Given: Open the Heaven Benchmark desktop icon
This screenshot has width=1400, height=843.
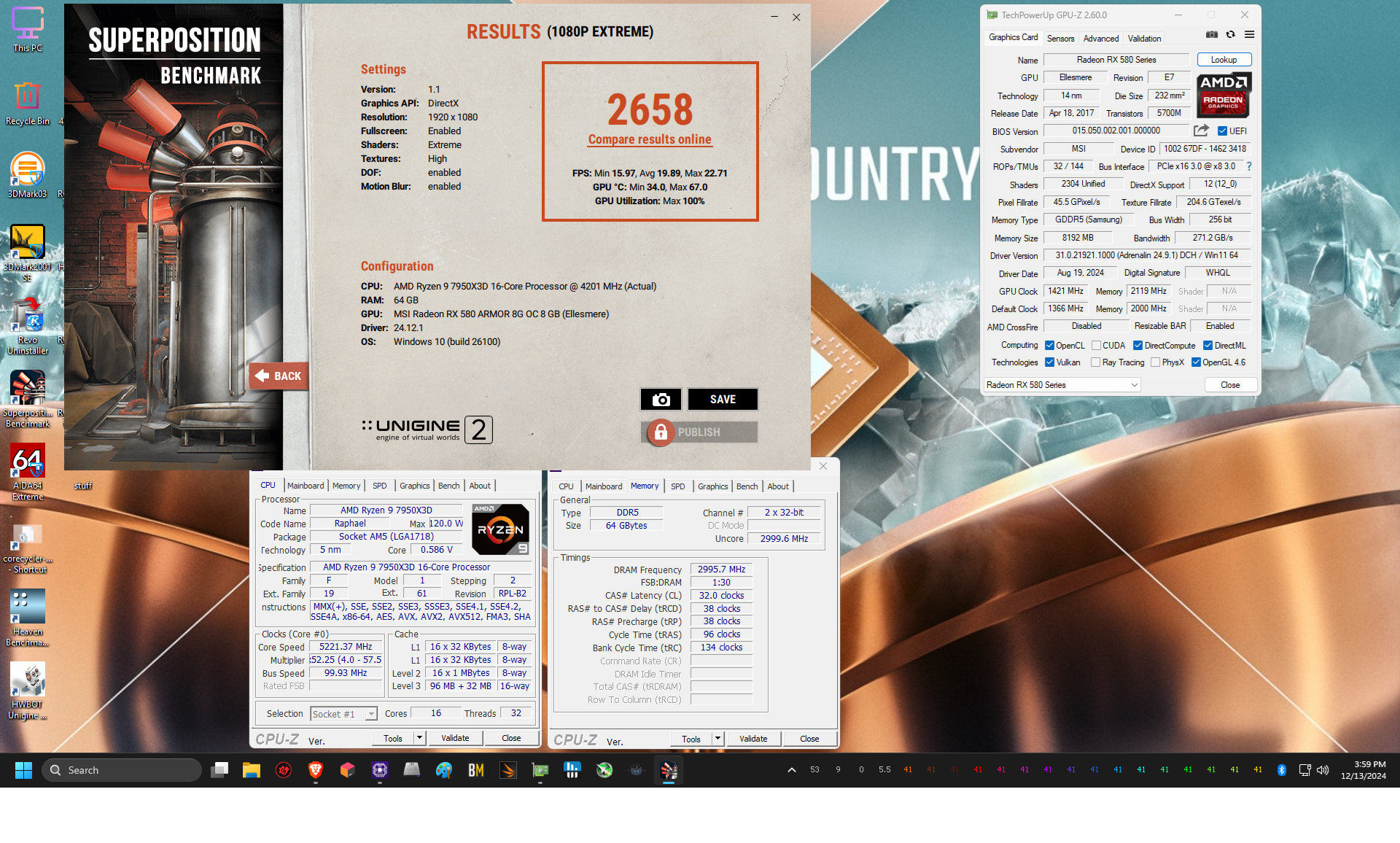Looking at the screenshot, I should 28,617.
